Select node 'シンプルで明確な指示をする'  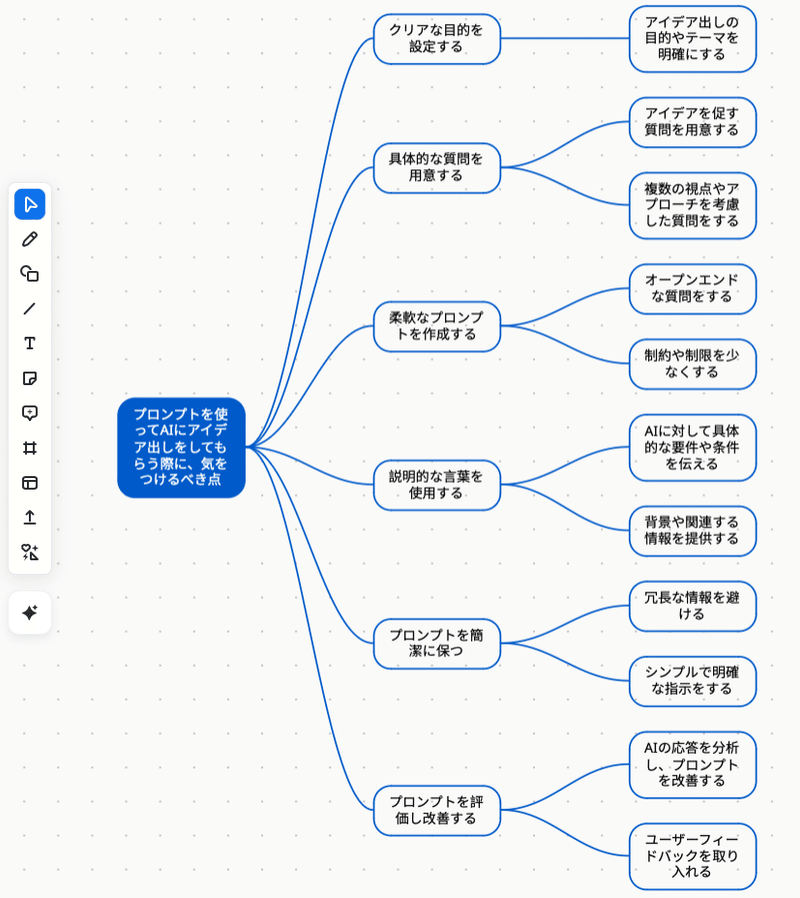click(692, 681)
